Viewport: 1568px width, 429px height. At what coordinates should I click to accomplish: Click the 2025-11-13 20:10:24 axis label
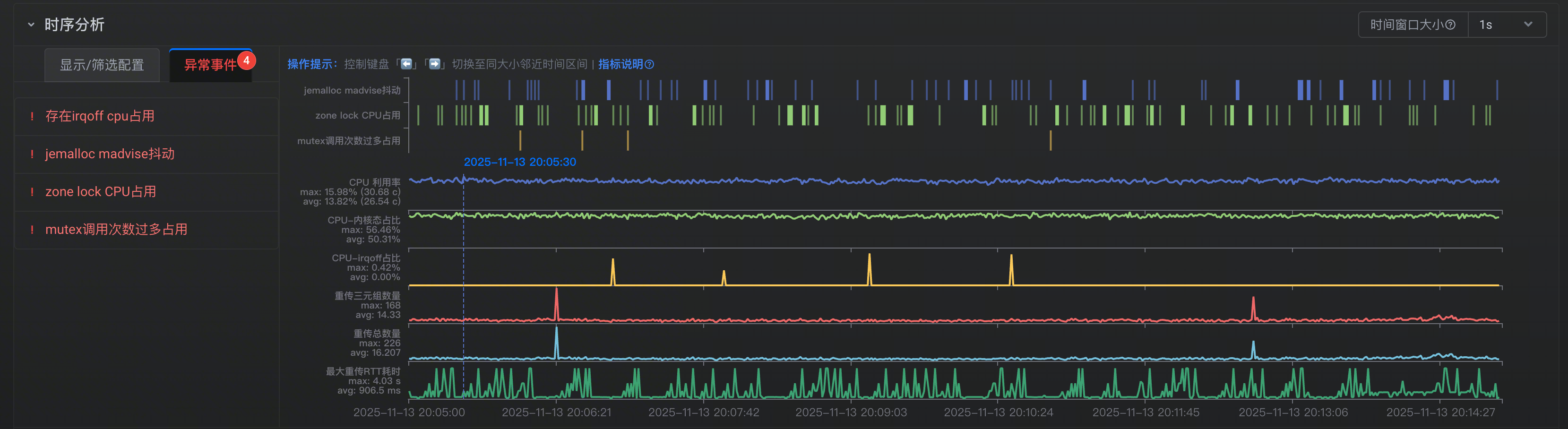[x=998, y=412]
